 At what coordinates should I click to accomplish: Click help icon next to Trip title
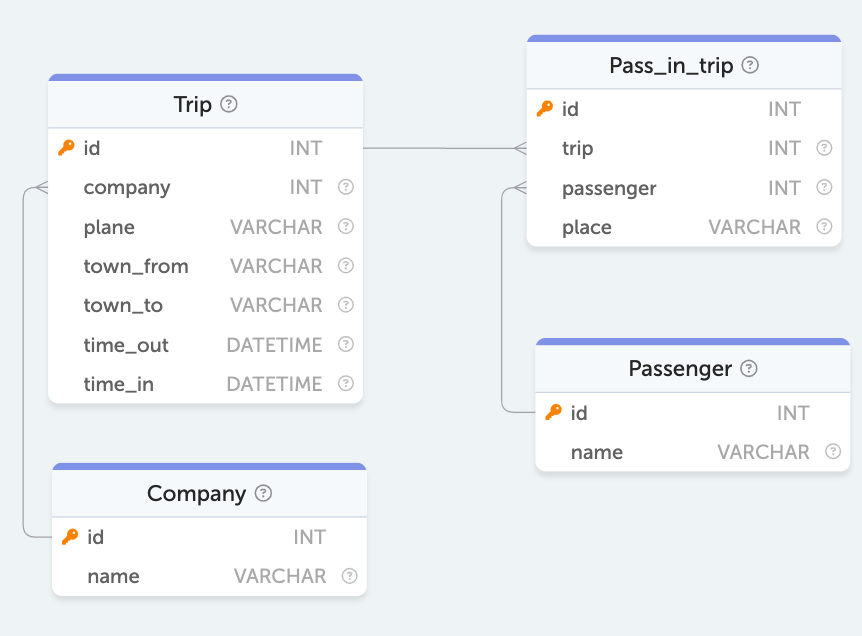pyautogui.click(x=229, y=104)
